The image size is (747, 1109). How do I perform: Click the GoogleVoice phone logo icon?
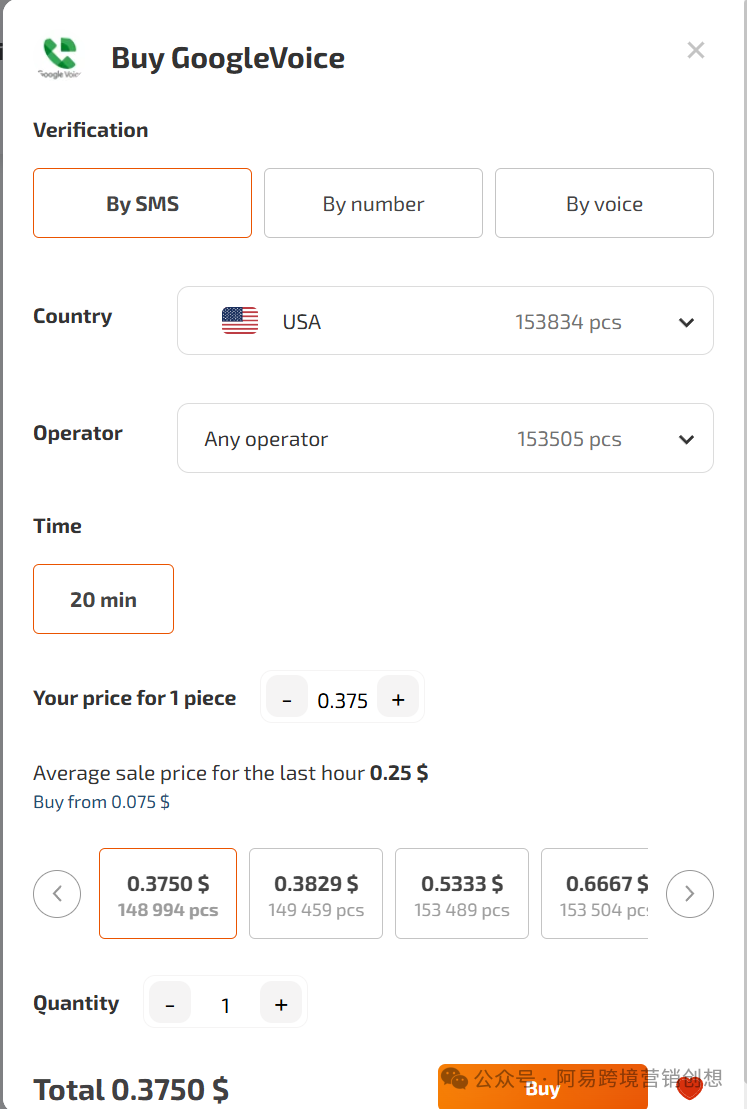point(59,57)
